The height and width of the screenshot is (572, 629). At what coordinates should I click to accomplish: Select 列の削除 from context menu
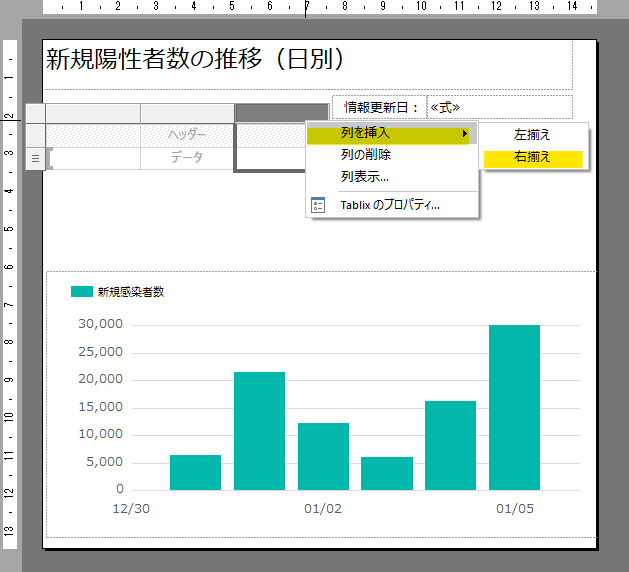366,155
